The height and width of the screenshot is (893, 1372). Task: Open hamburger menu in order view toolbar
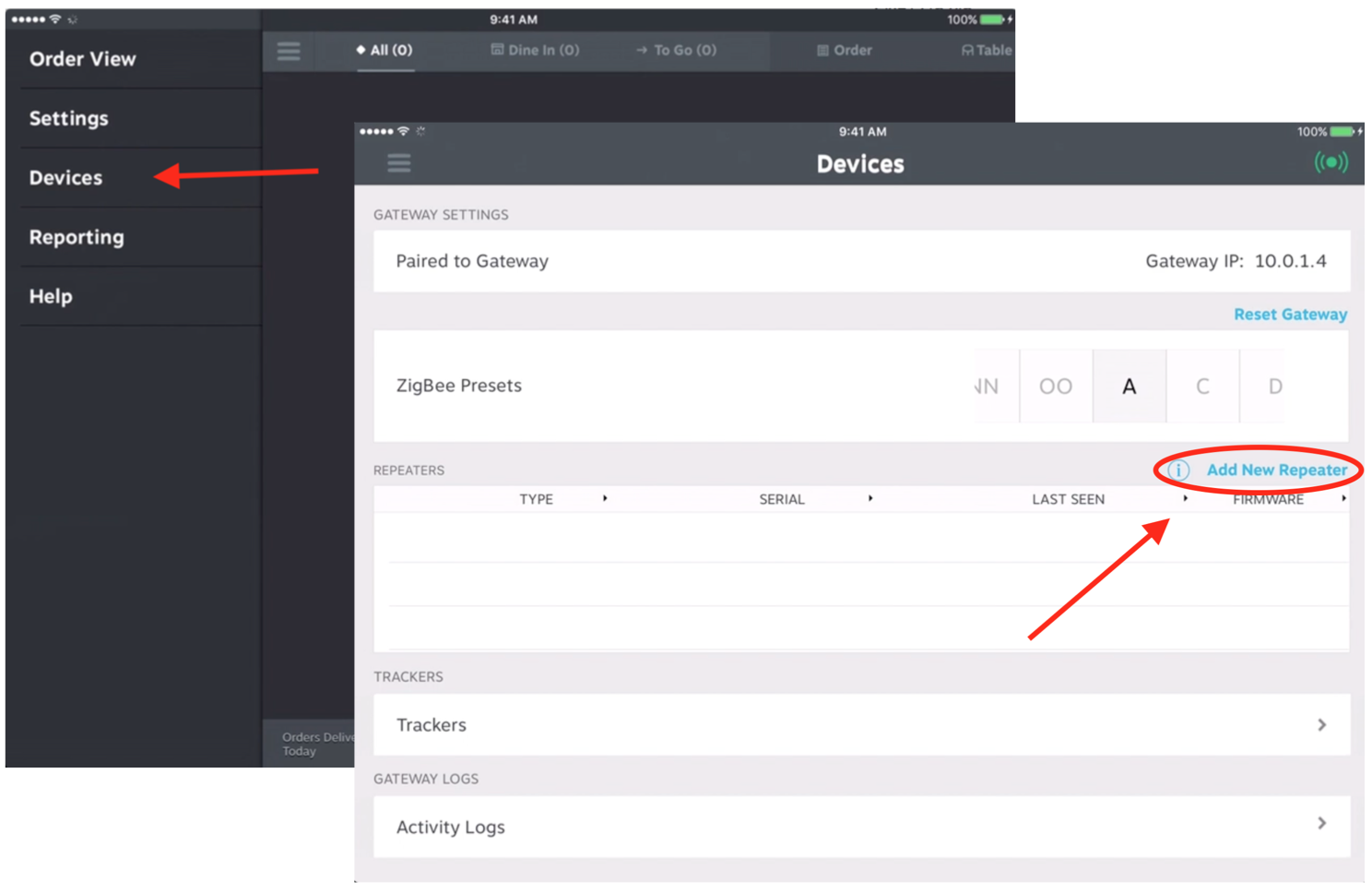pyautogui.click(x=289, y=51)
